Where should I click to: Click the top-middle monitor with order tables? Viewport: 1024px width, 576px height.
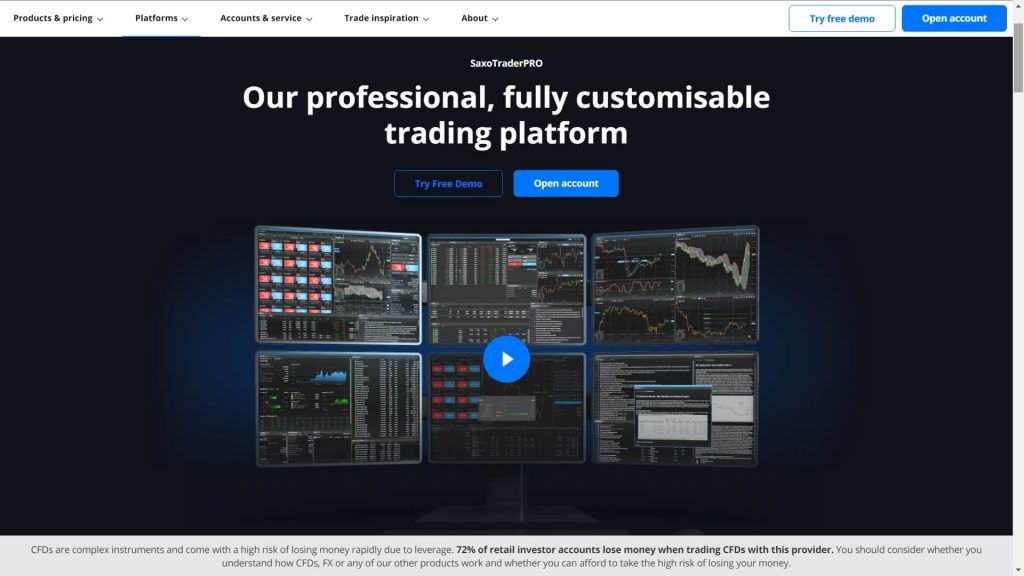point(507,288)
